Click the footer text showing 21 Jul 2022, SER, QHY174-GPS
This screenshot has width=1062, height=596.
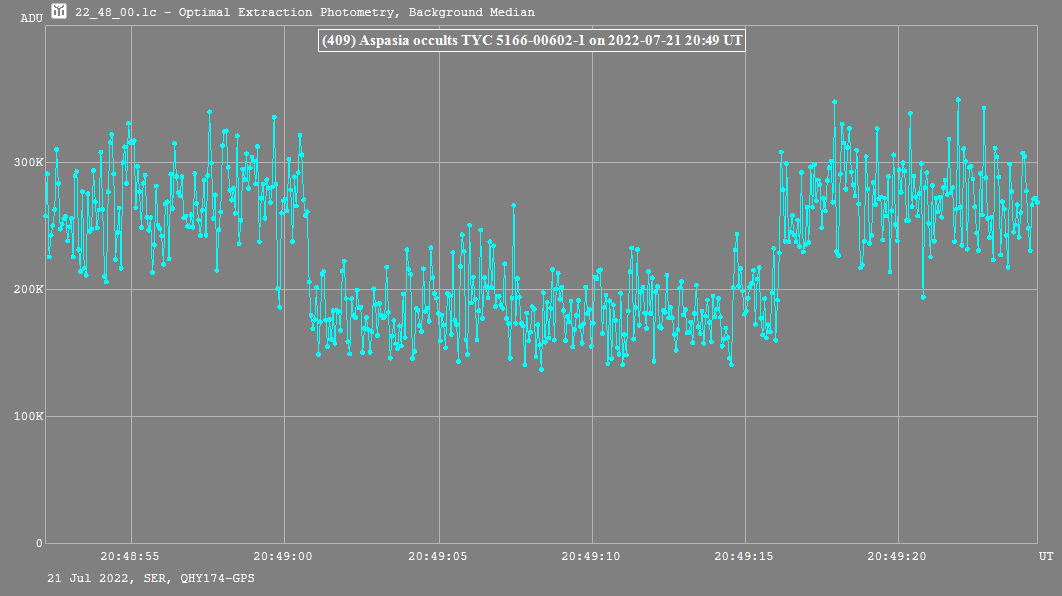(x=150, y=578)
